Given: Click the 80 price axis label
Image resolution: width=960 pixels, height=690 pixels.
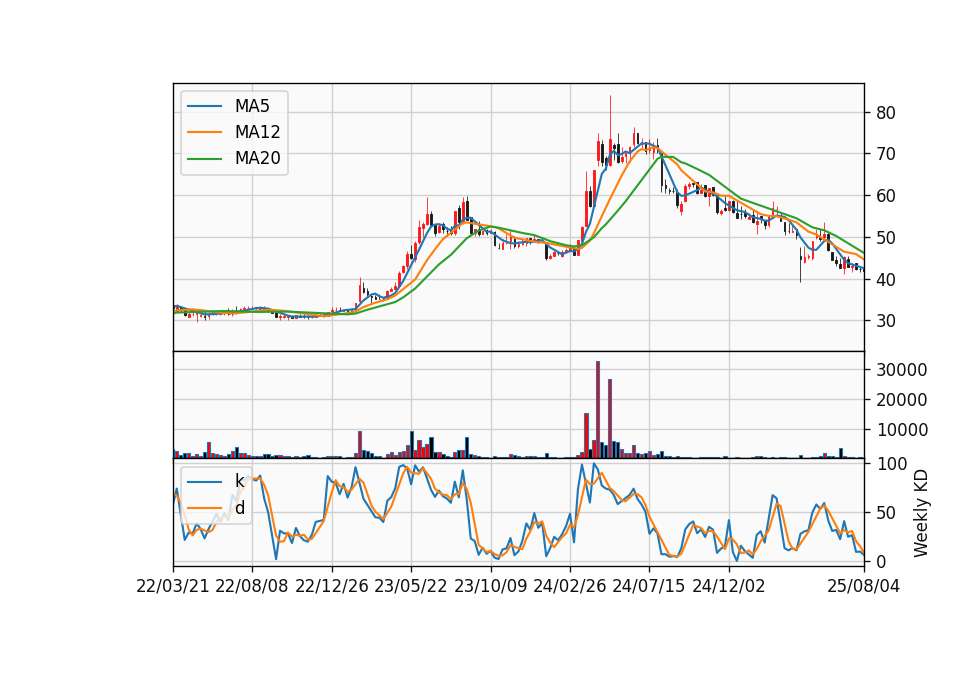Looking at the screenshot, I should (886, 113).
